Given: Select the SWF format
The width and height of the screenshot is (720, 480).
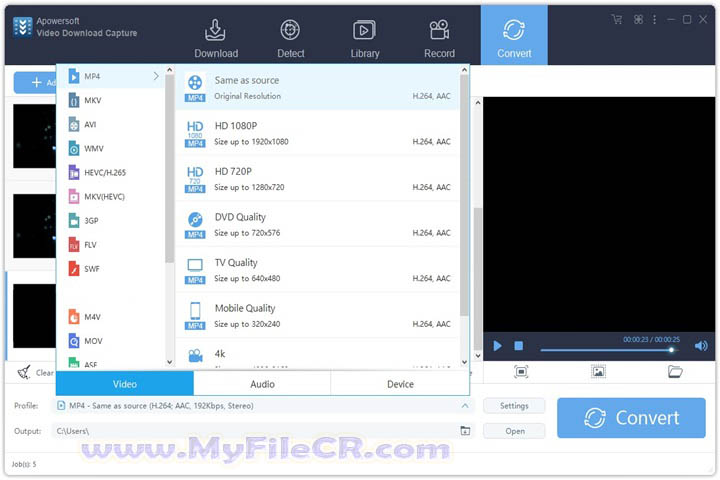Looking at the screenshot, I should coord(110,269).
